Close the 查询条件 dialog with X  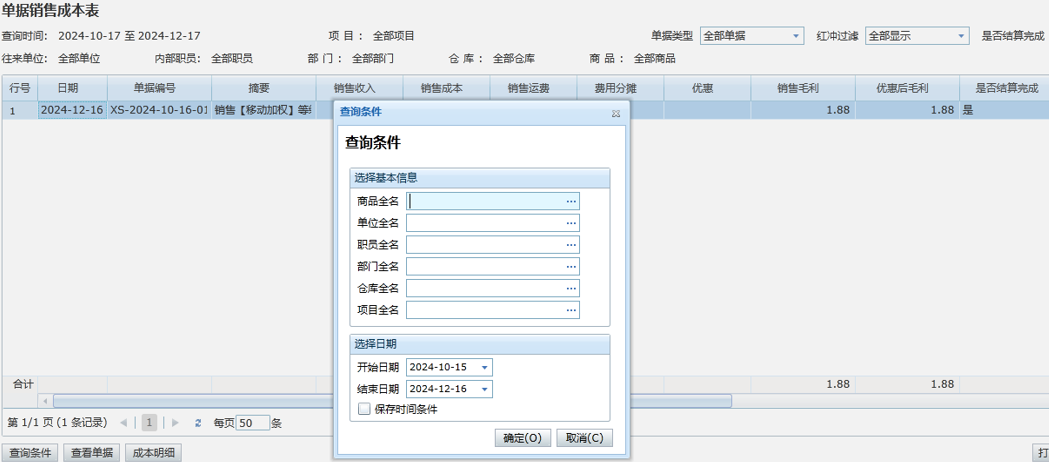pos(616,113)
